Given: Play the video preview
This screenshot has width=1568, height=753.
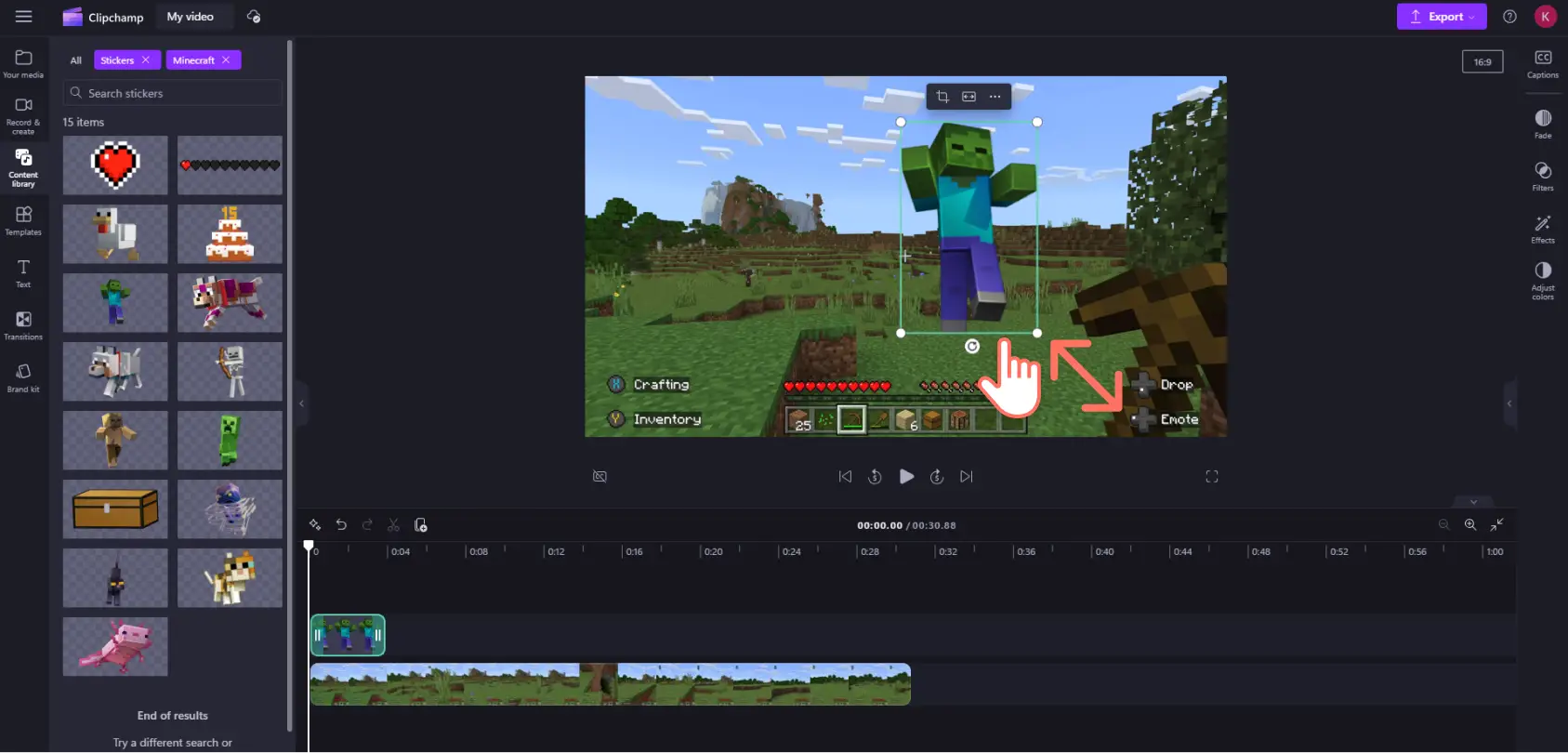Looking at the screenshot, I should click(x=906, y=476).
